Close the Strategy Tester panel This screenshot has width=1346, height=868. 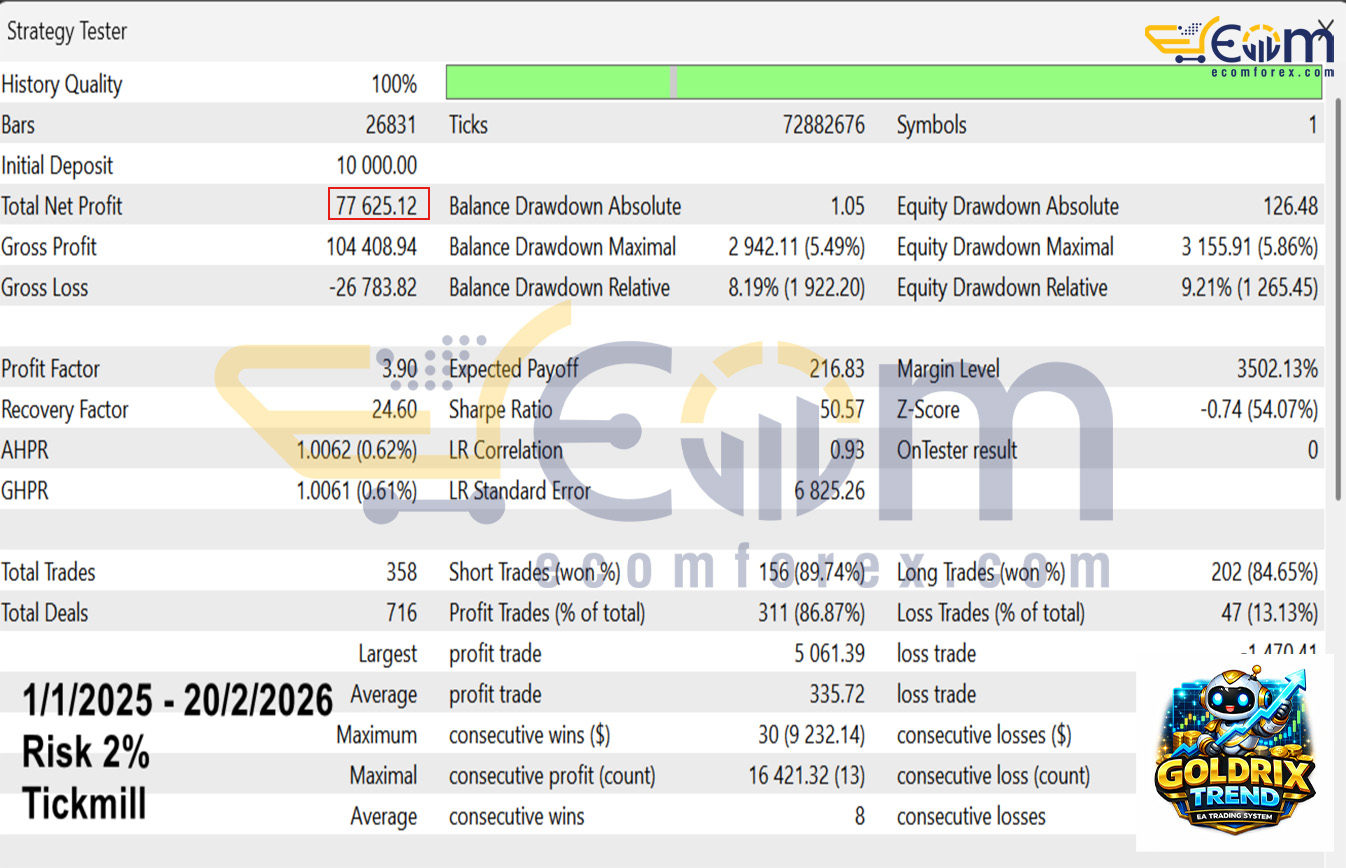(x=1325, y=26)
